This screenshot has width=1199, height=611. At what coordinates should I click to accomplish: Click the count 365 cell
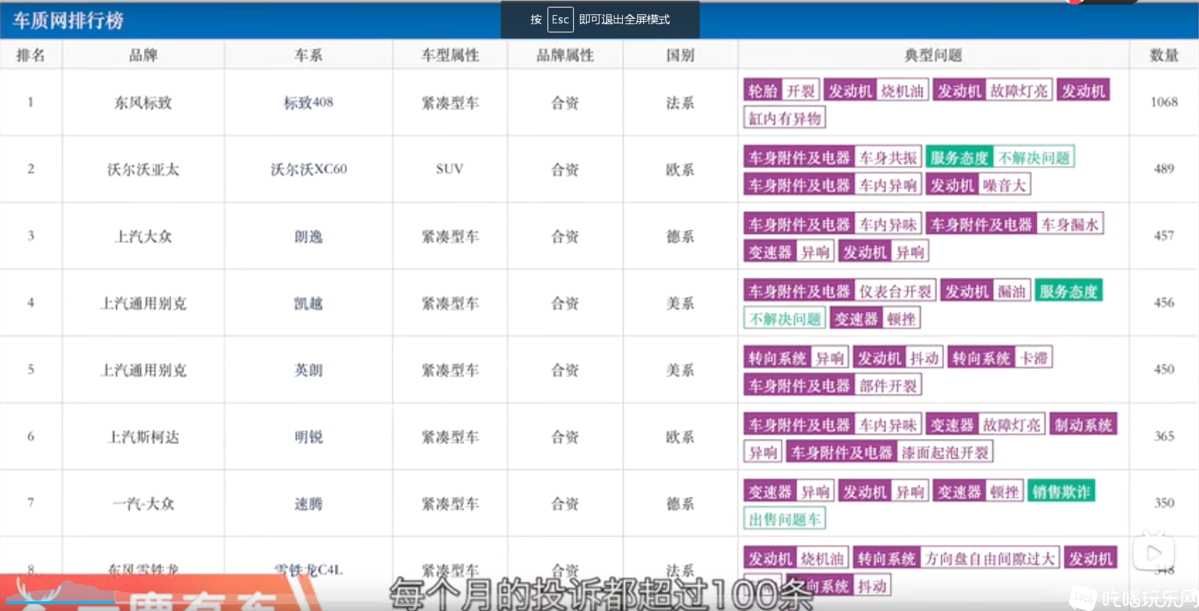tap(1164, 436)
